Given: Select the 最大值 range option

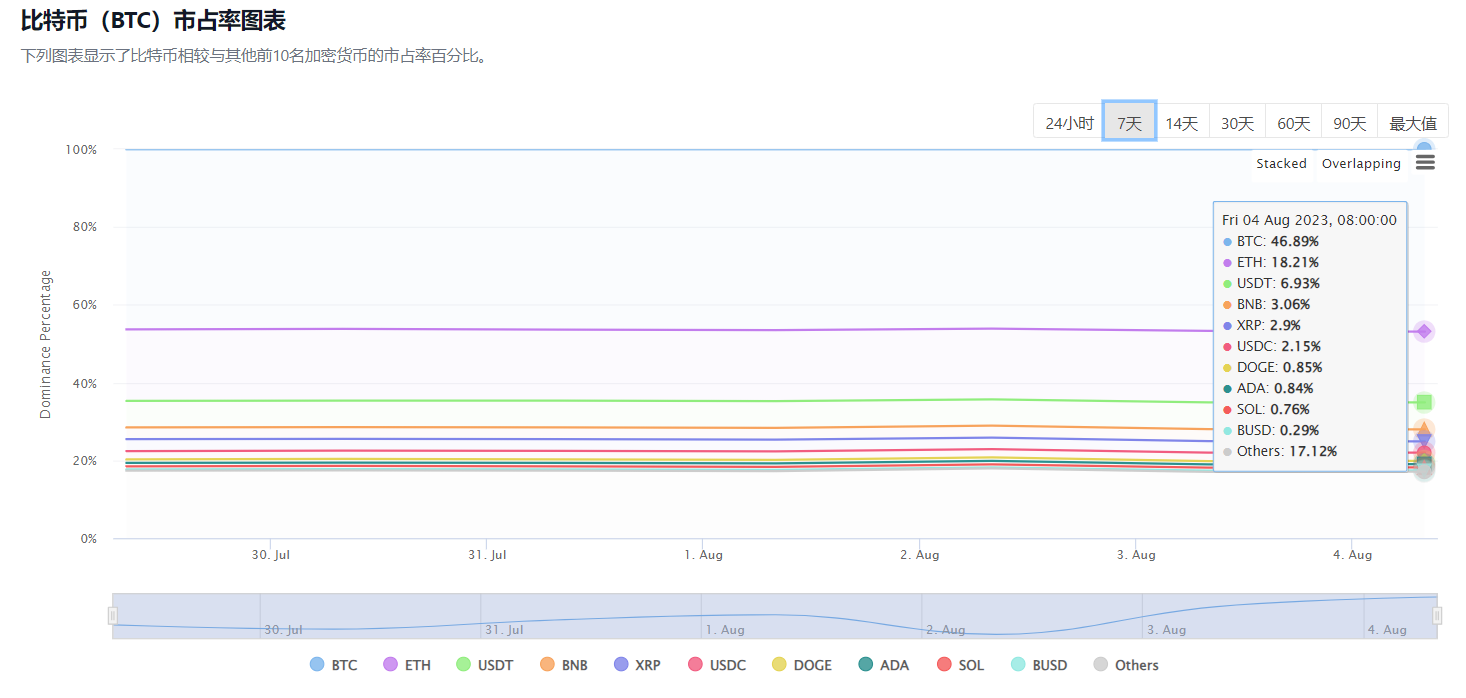Looking at the screenshot, I should [1412, 123].
